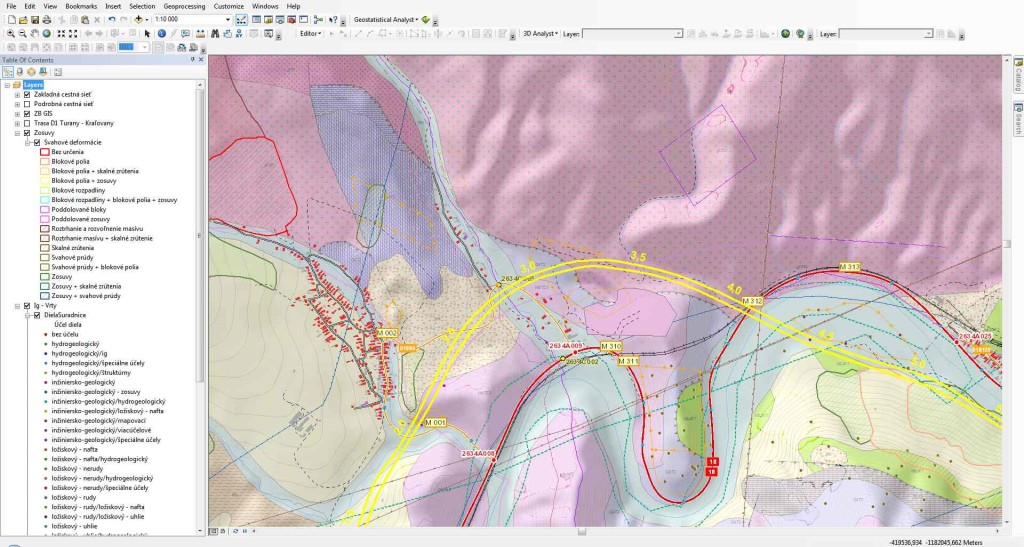This screenshot has width=1024, height=547.
Task: Open the Geostatistical Analyst dropdown button
Action: pyautogui.click(x=386, y=20)
